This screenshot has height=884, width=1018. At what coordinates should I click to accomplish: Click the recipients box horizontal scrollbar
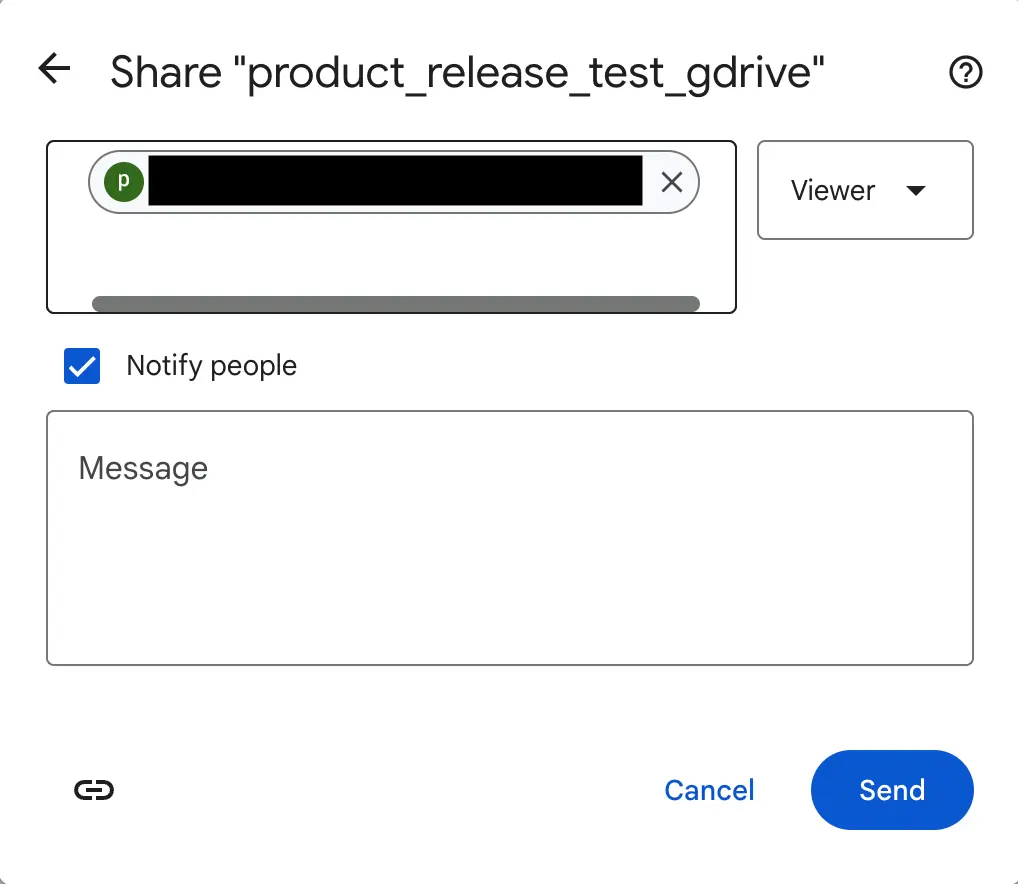(x=395, y=303)
